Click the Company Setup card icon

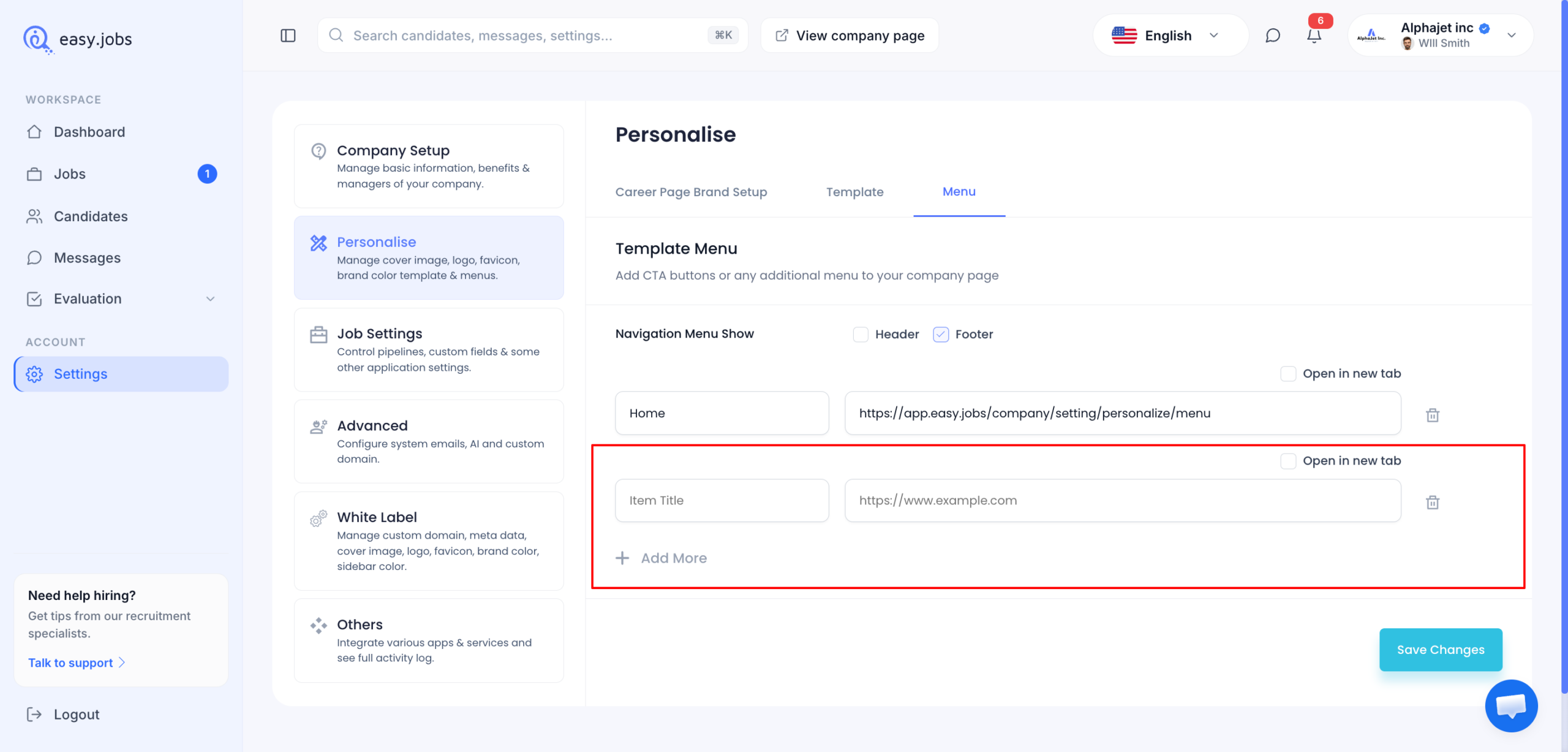318,151
